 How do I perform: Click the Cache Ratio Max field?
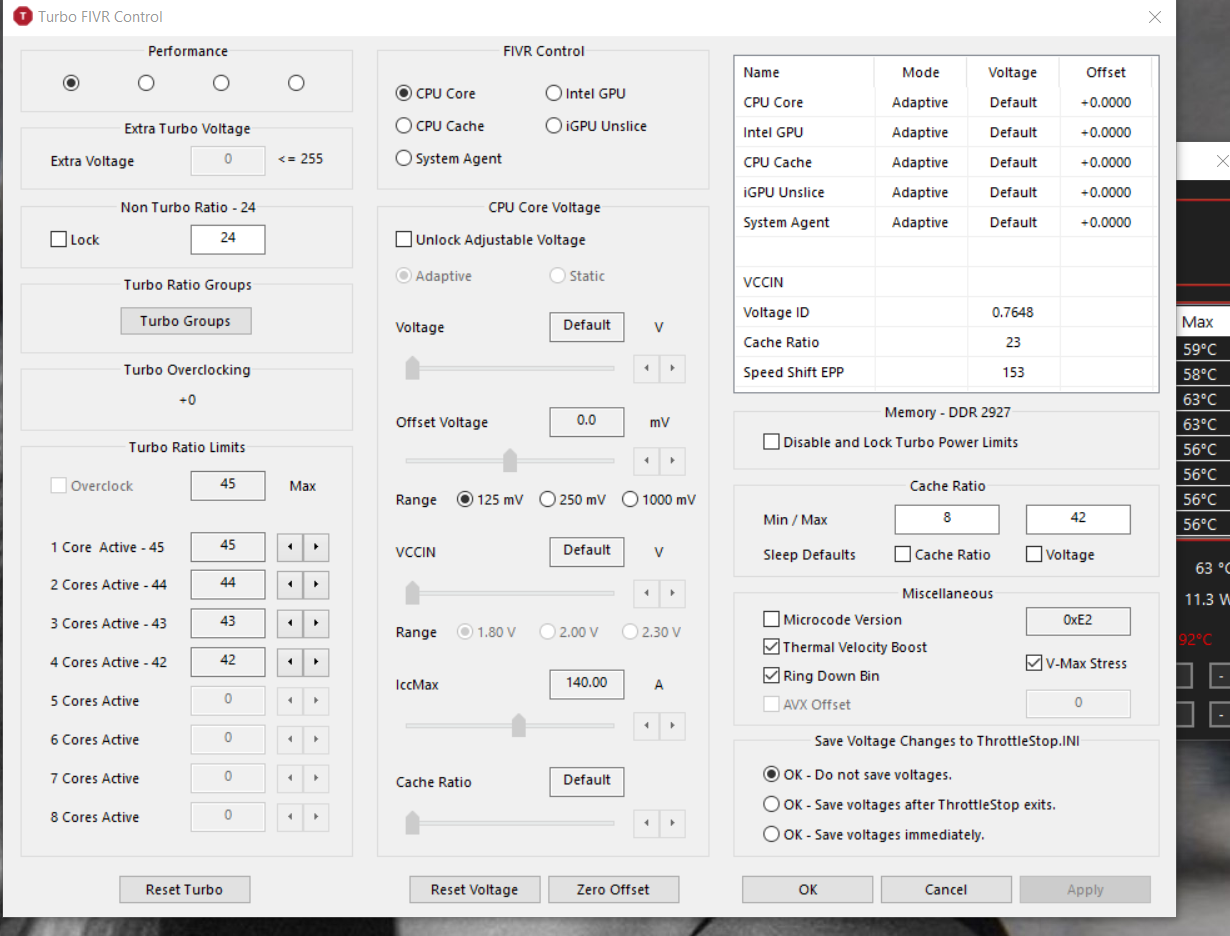pyautogui.click(x=1078, y=519)
